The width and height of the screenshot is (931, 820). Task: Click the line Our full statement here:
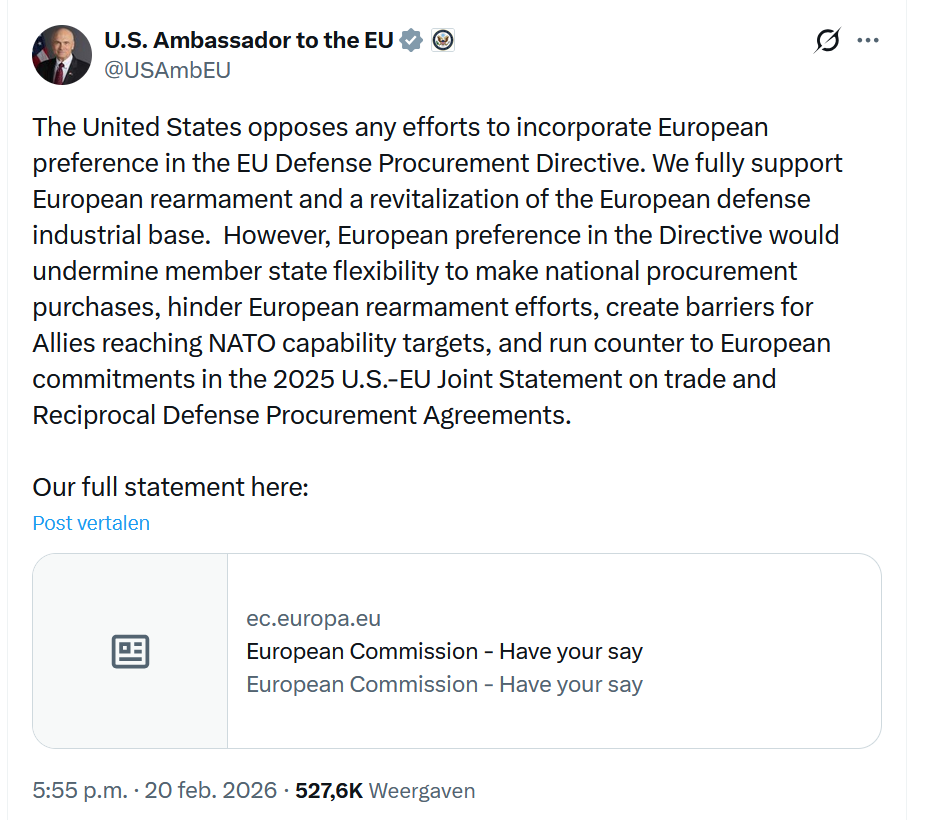point(171,487)
